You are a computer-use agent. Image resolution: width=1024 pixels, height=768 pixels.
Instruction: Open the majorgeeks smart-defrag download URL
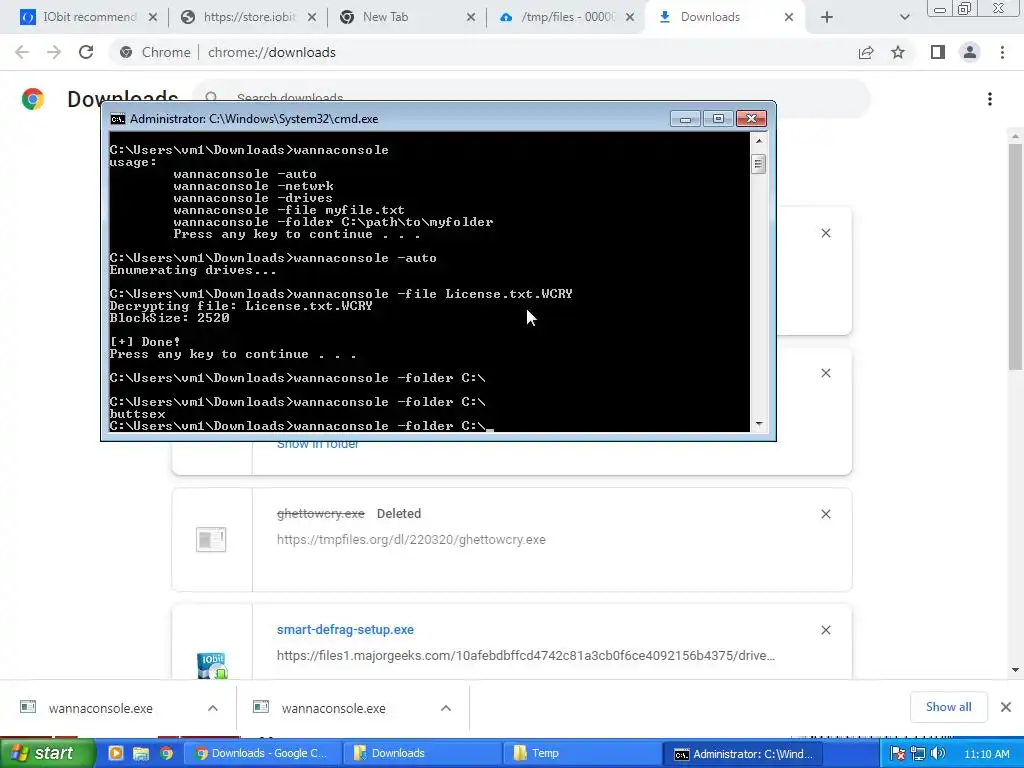[526, 655]
